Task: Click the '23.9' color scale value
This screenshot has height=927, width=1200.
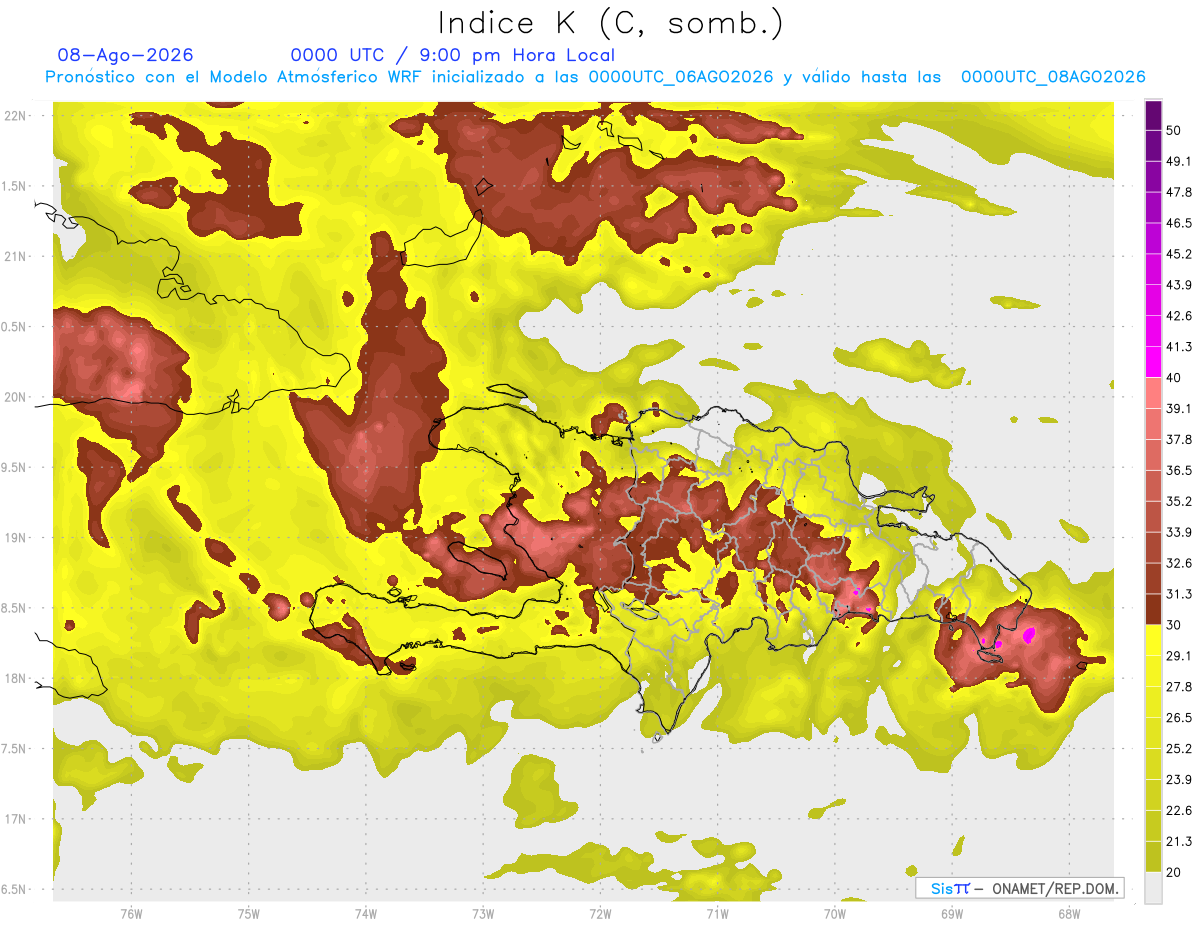Action: 1179,779
